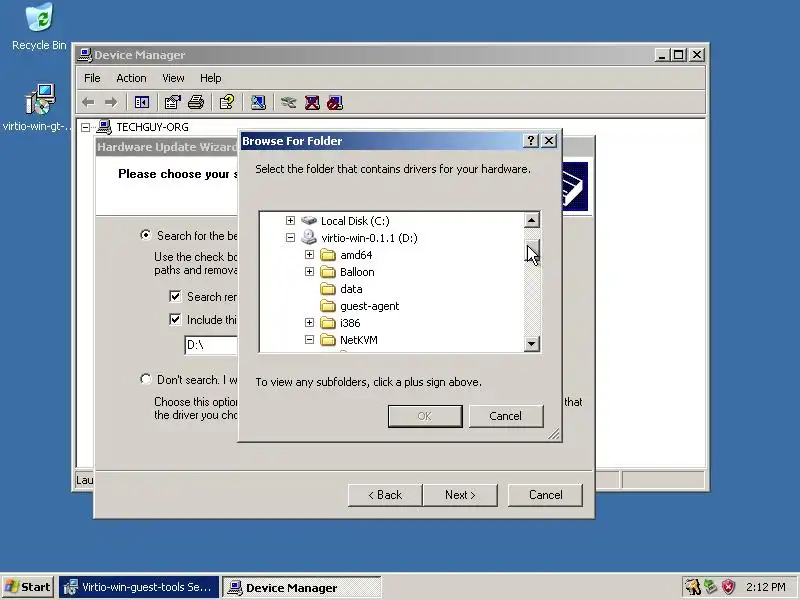Collapse the virtio-win-0.1.1 (D:) node
Screen dimensions: 800x600
pyautogui.click(x=290, y=237)
